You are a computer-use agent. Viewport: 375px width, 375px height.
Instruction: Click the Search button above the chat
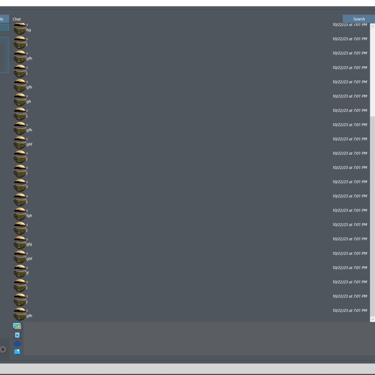click(x=359, y=19)
